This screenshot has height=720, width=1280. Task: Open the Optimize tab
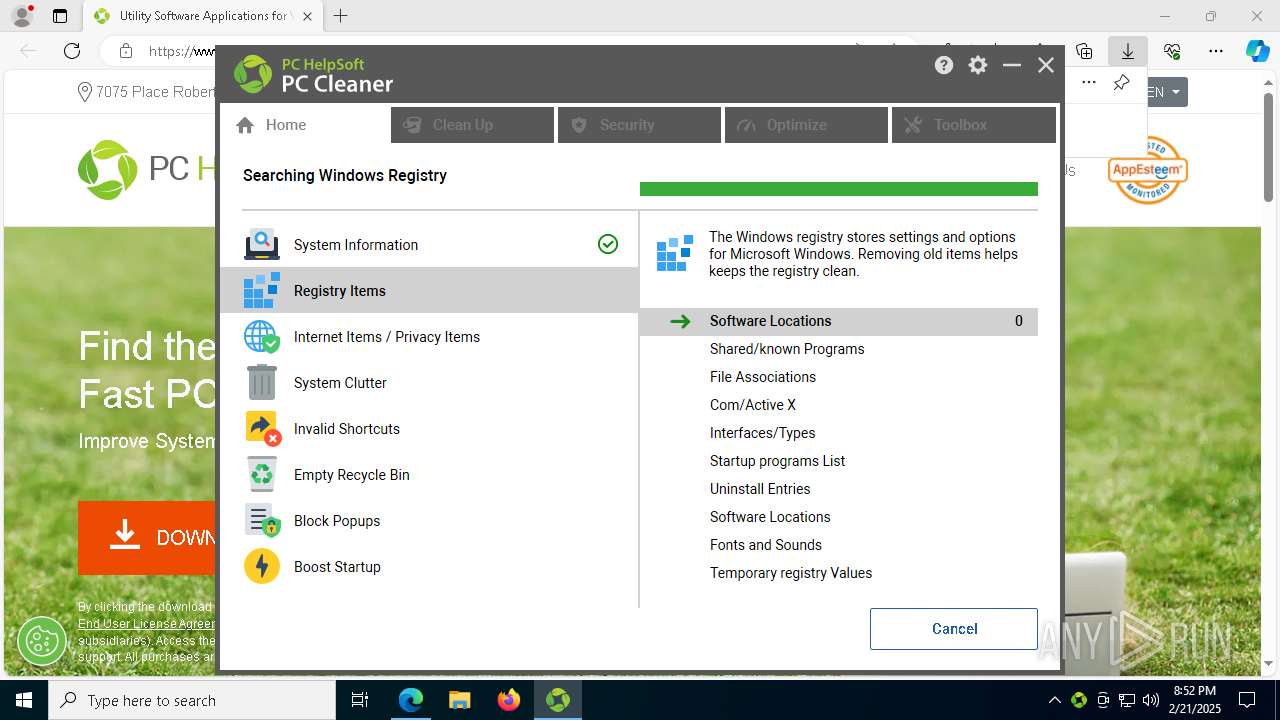pyautogui.click(x=806, y=125)
